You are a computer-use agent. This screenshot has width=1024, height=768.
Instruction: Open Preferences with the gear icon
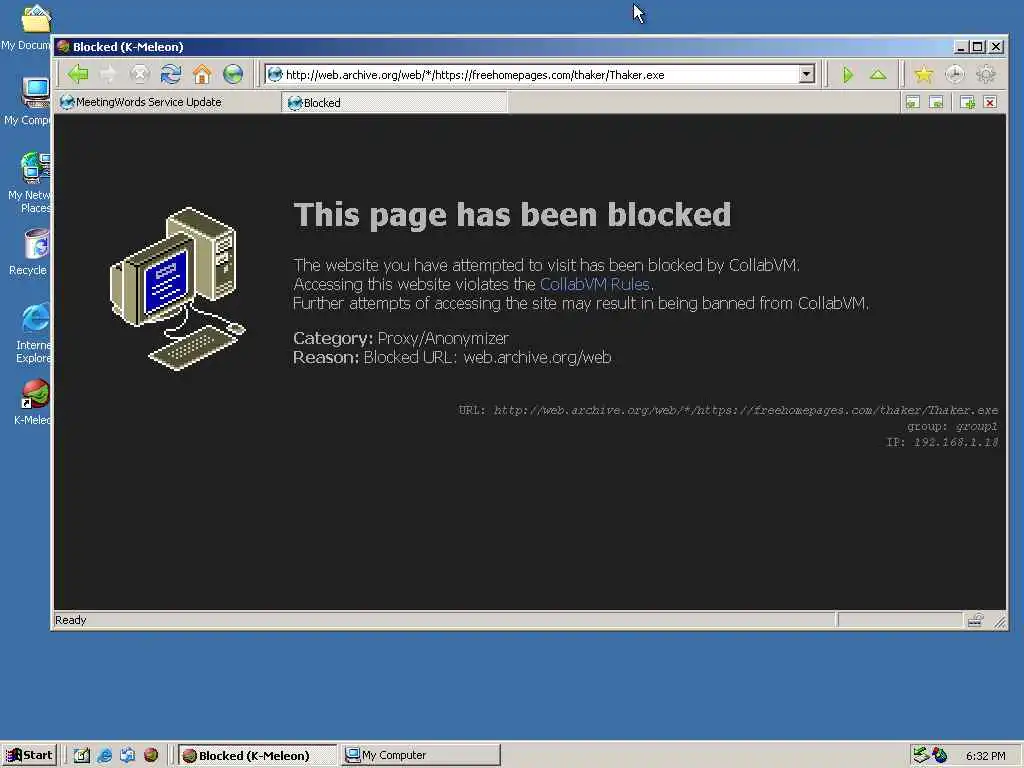(x=986, y=74)
